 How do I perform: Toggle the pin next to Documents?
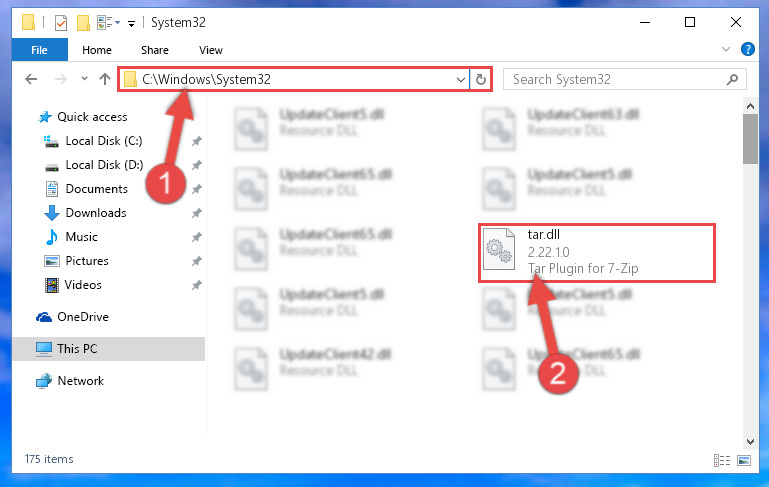[196, 189]
